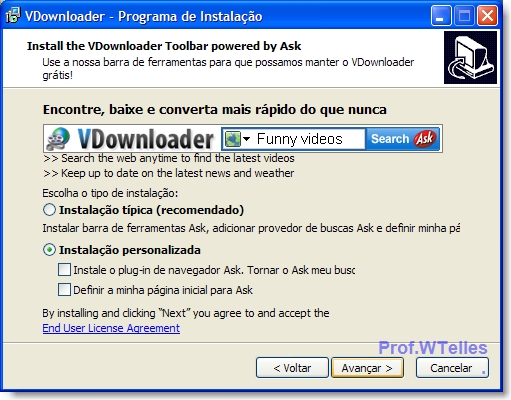Image resolution: width=511 pixels, height=400 pixels.
Task: Click the Avançar > button
Action: (367, 368)
